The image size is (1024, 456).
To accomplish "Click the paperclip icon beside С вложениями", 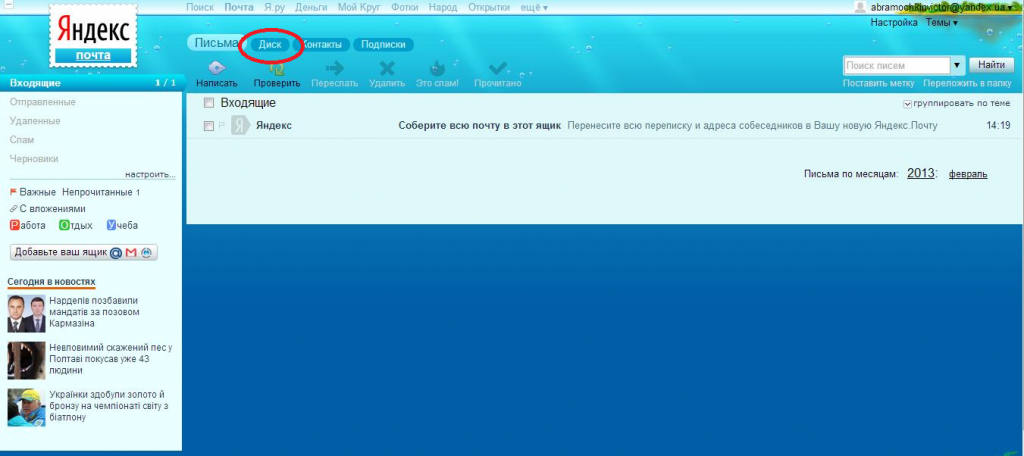I will pos(14,209).
